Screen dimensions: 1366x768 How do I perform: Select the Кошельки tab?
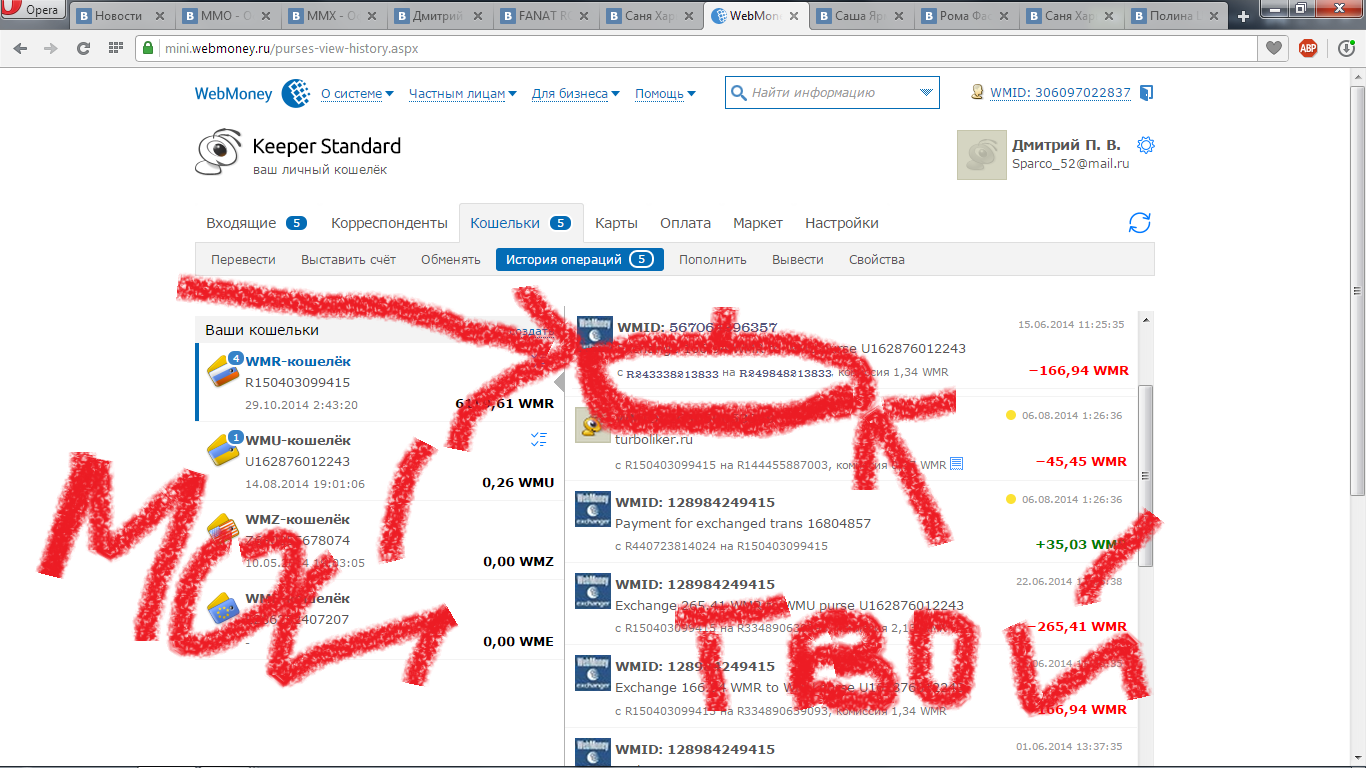tap(521, 223)
